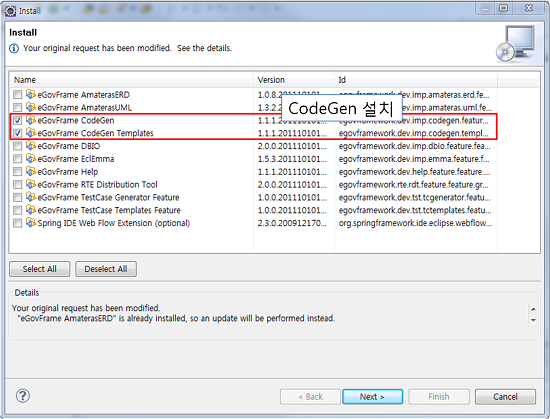Proceed with the Next > button
The height and width of the screenshot is (419, 550).
(373, 397)
